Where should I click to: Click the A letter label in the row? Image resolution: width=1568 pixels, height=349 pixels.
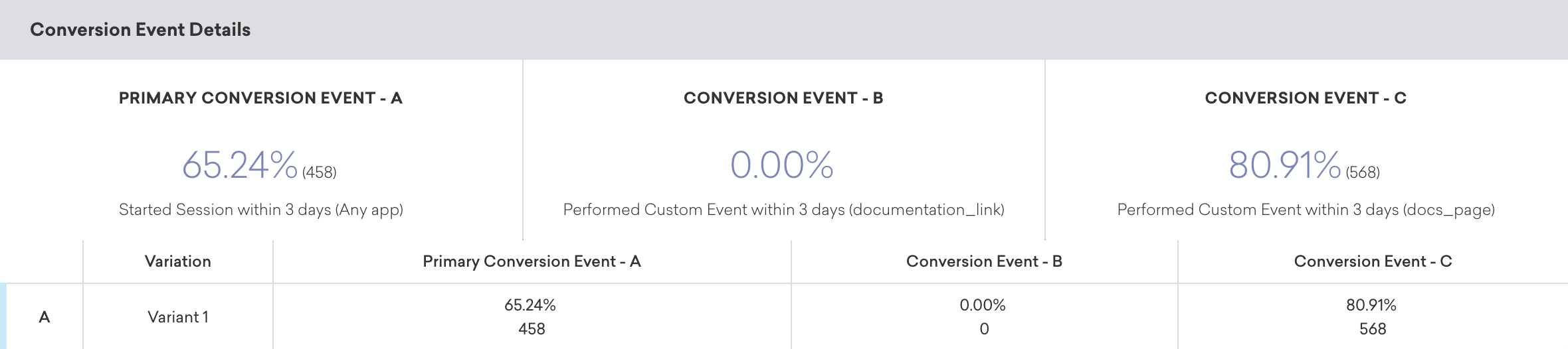click(45, 317)
